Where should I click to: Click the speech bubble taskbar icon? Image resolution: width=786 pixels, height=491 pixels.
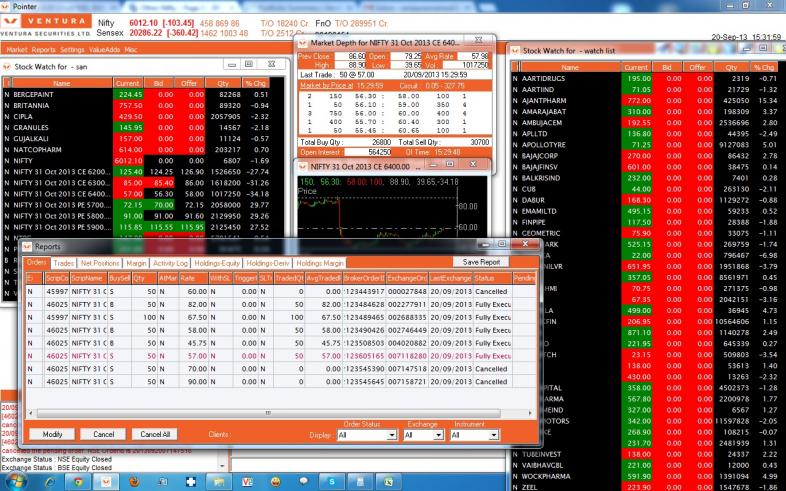pos(303,481)
